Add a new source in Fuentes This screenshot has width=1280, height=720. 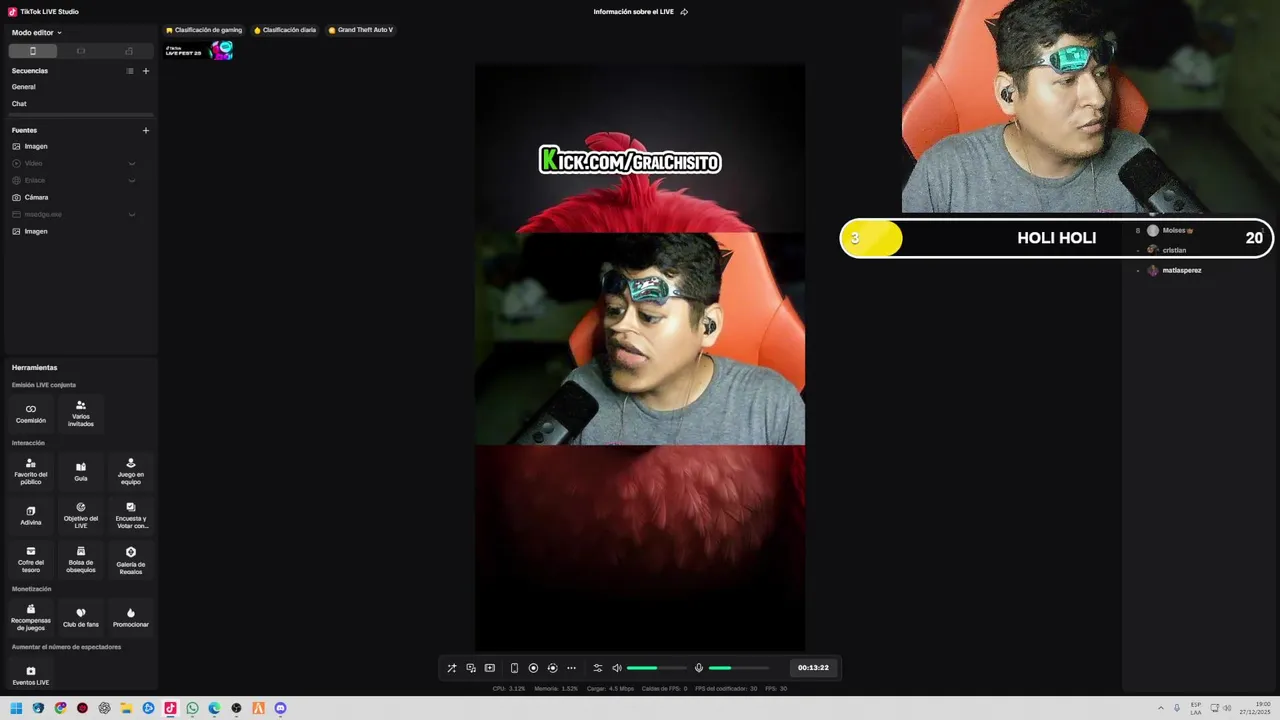(x=146, y=130)
